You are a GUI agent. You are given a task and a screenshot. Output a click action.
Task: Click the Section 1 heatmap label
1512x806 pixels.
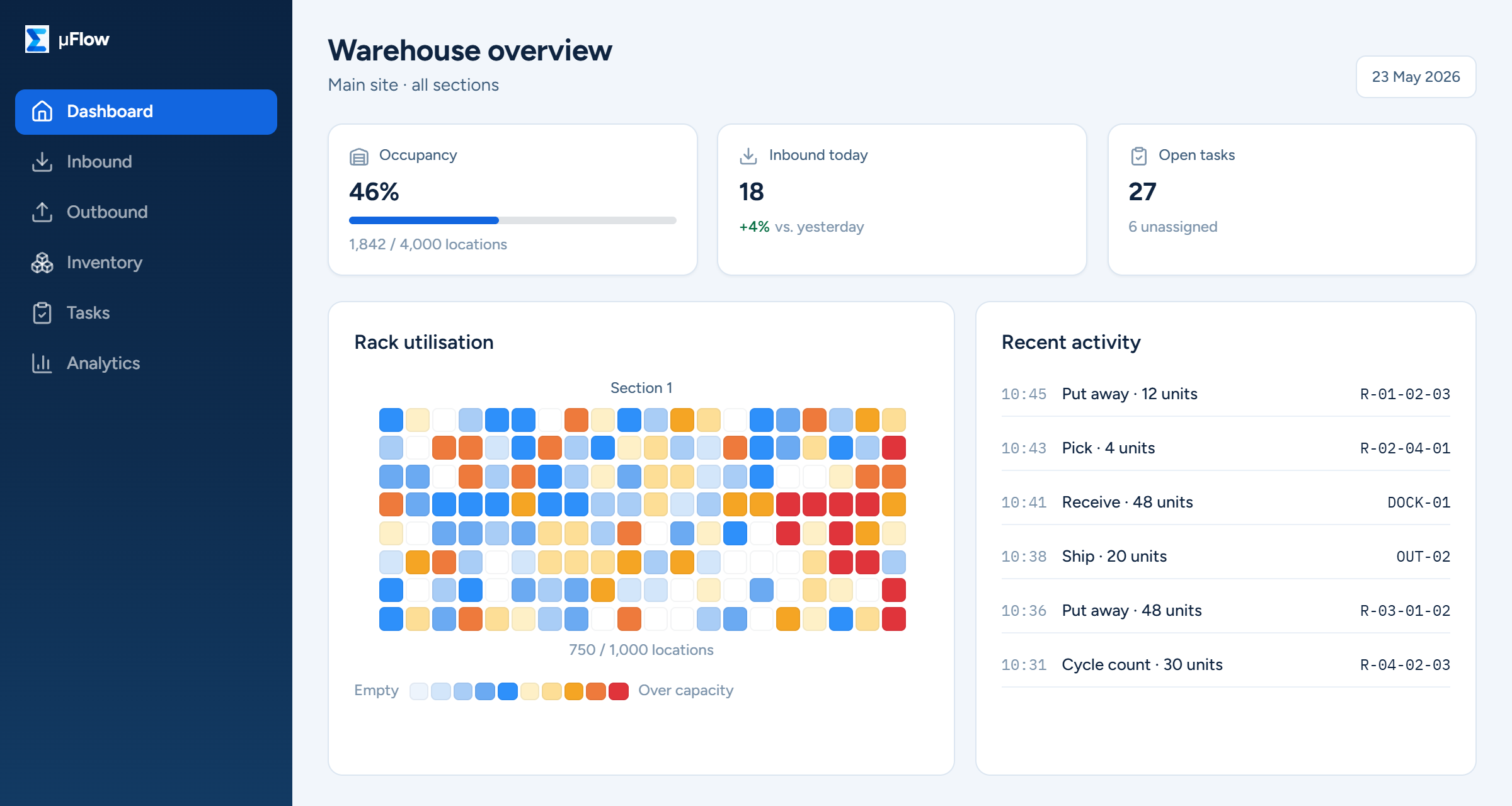click(x=641, y=388)
